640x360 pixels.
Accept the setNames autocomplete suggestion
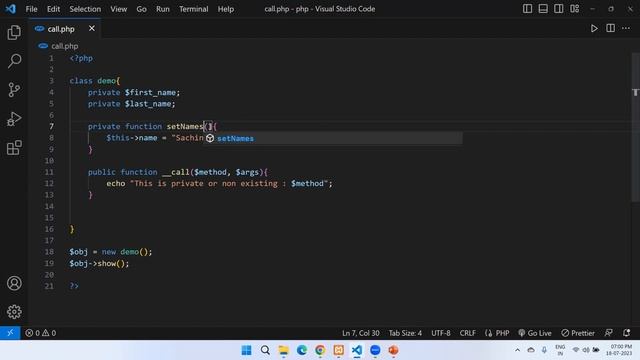[333, 138]
